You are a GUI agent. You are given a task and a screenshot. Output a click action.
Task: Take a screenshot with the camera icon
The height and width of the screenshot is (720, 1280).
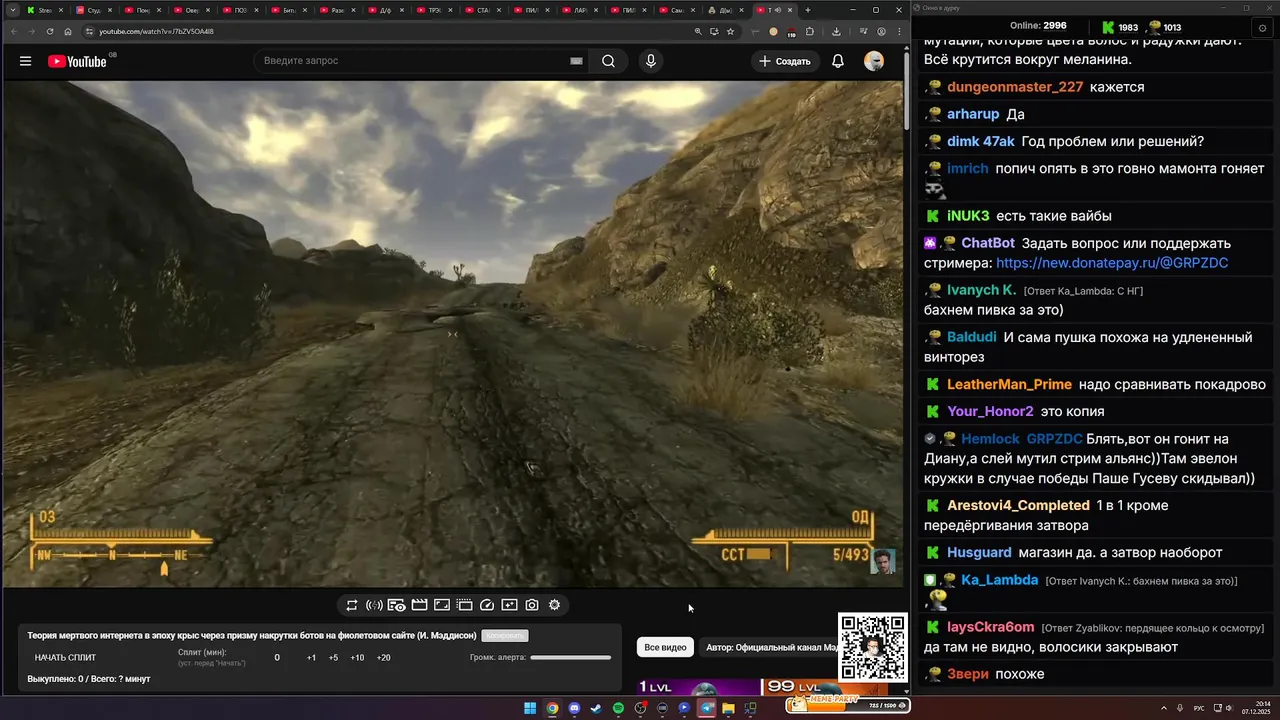[532, 605]
